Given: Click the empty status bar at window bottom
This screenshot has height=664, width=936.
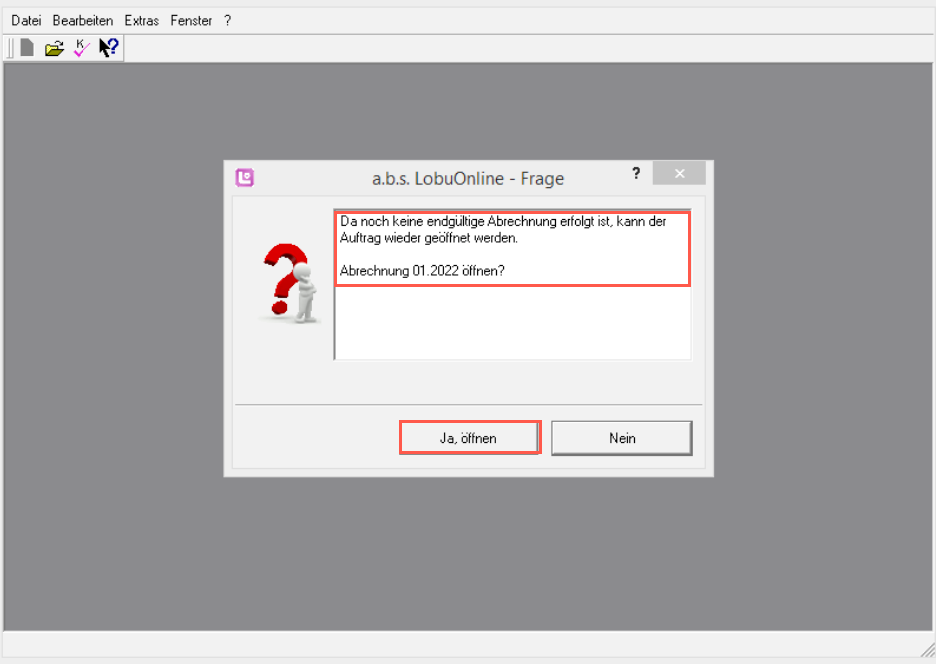Looking at the screenshot, I should tap(460, 645).
